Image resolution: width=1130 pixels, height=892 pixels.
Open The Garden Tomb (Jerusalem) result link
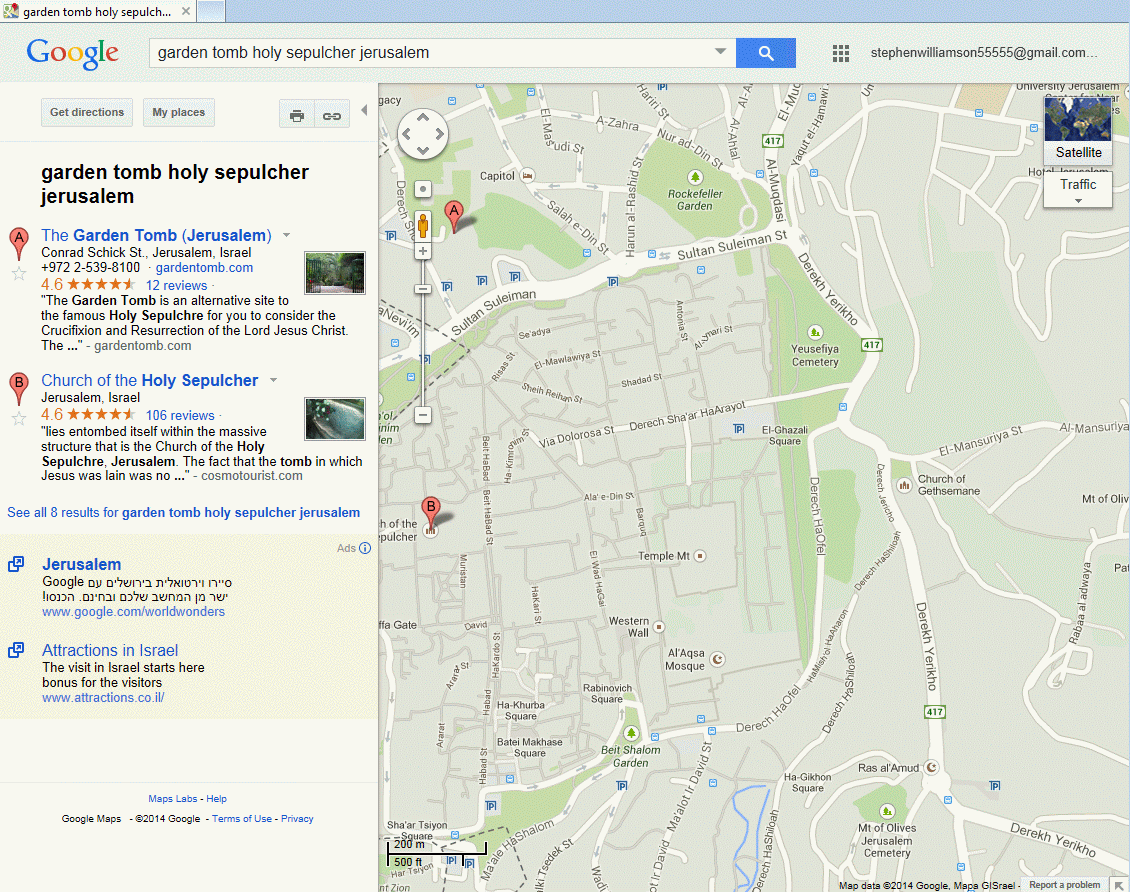click(156, 236)
